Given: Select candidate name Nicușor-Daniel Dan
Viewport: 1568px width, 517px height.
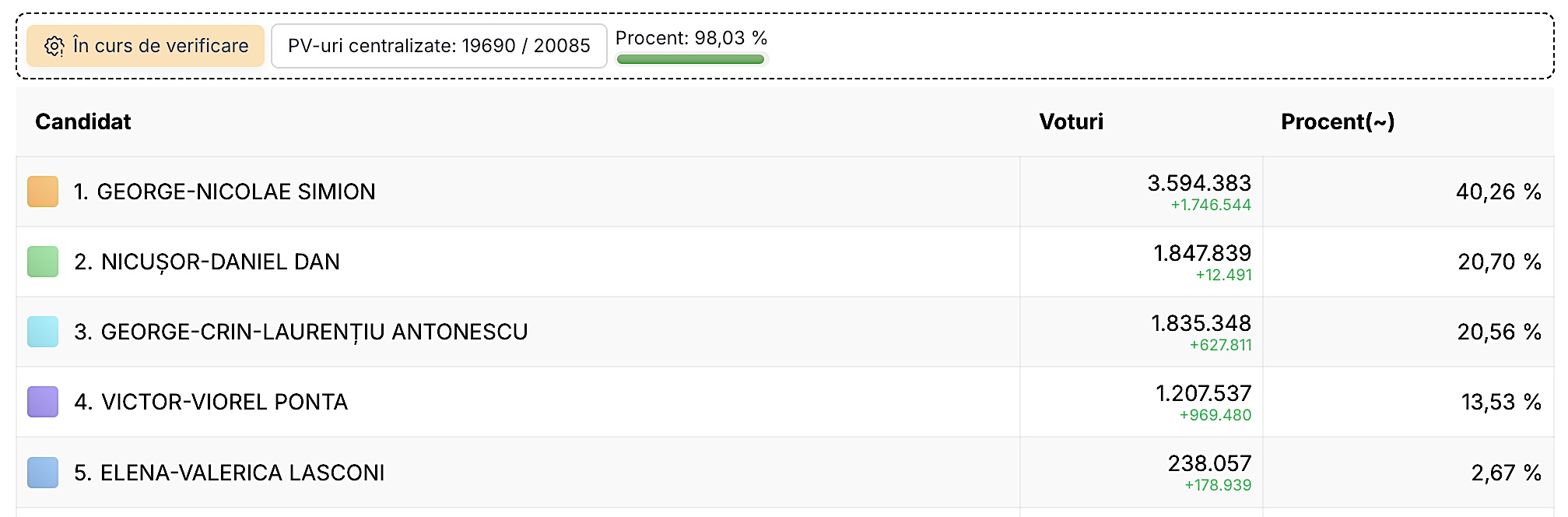Looking at the screenshot, I should click(207, 262).
